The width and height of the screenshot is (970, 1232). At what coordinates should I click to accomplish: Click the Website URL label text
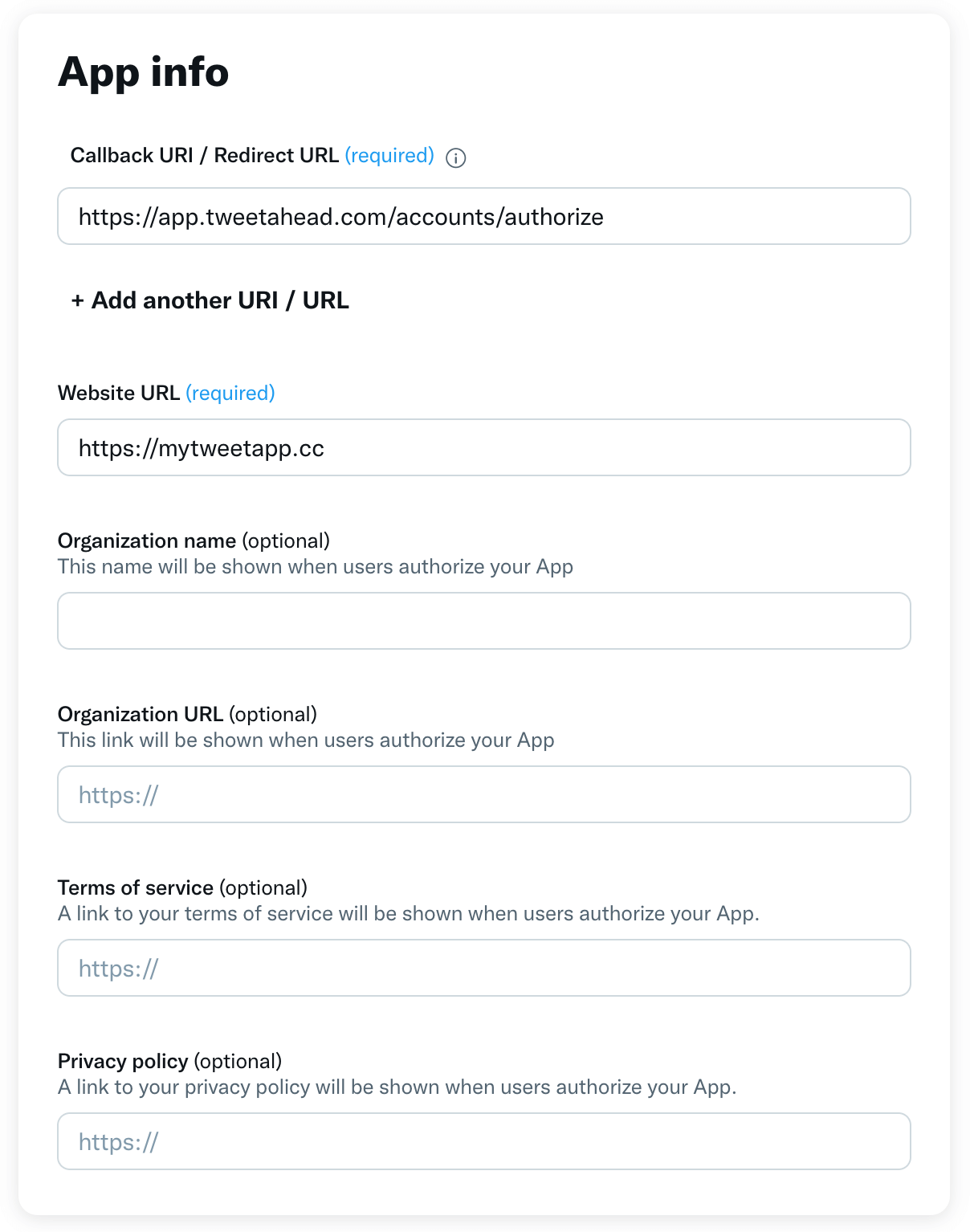point(119,394)
